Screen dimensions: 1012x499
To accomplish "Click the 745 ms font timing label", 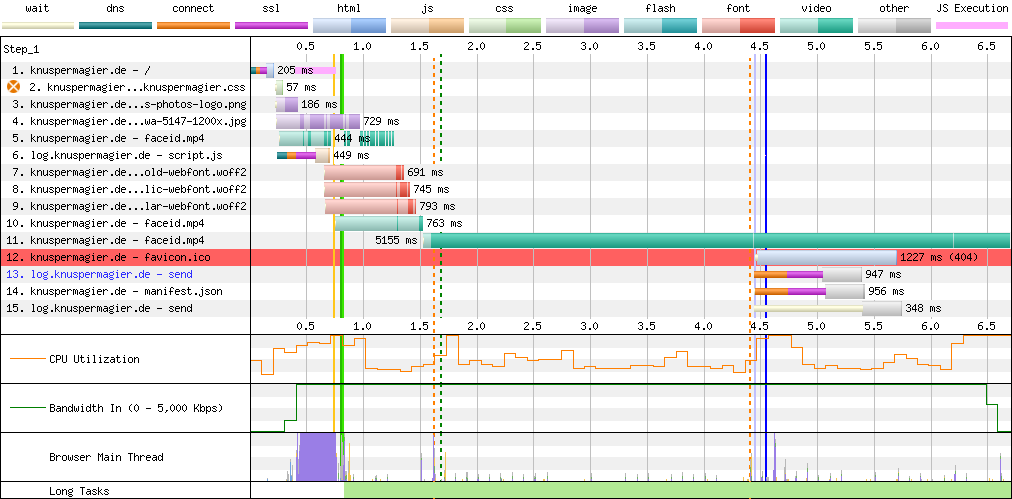I will (431, 189).
